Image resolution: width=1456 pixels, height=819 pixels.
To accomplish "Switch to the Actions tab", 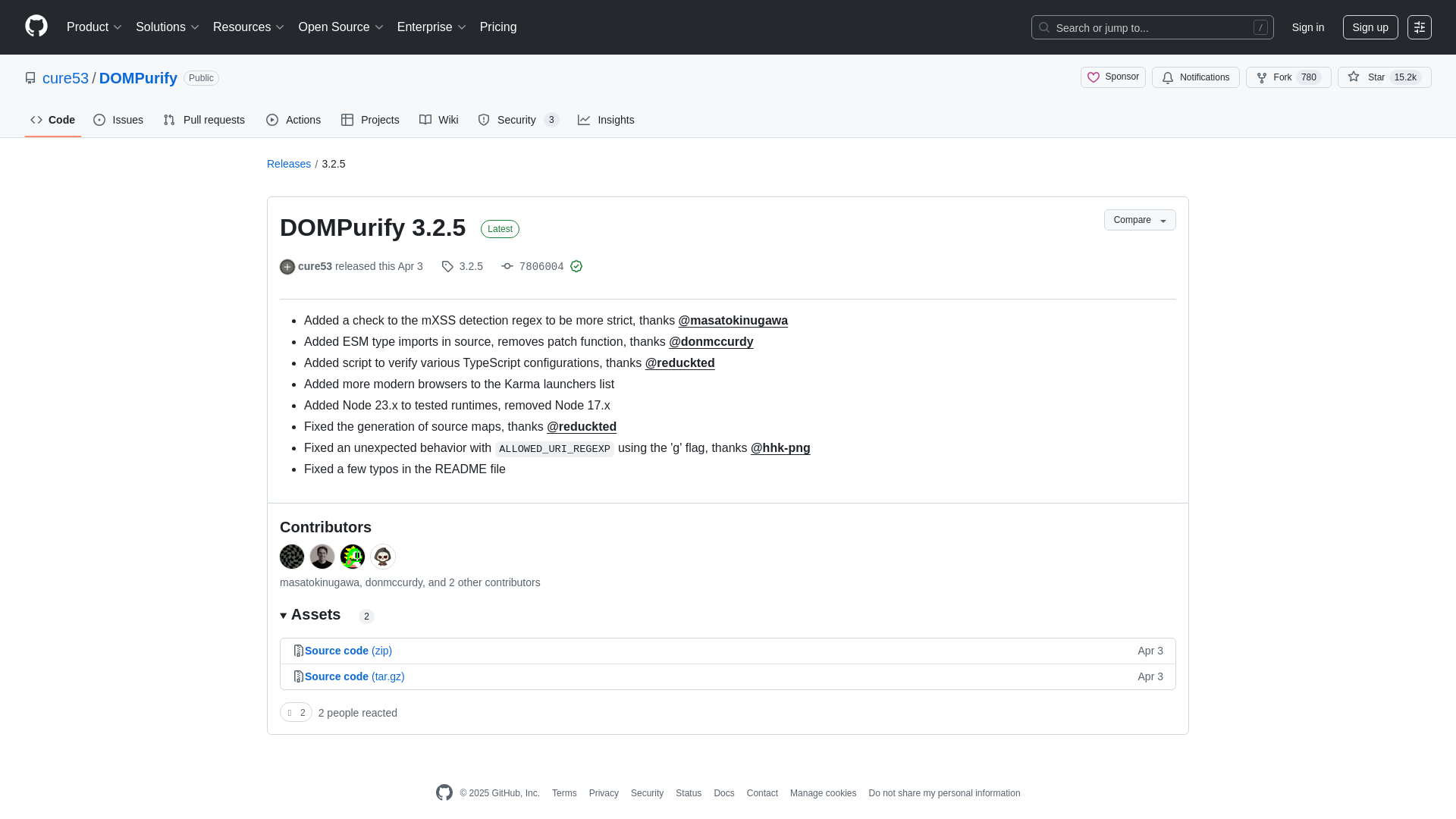I will 293,120.
